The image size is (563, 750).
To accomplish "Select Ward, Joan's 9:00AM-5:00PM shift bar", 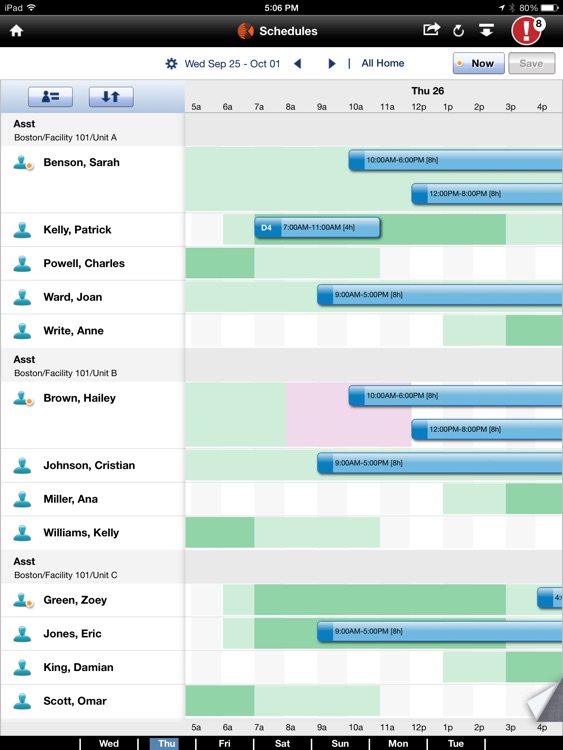I will click(x=440, y=295).
